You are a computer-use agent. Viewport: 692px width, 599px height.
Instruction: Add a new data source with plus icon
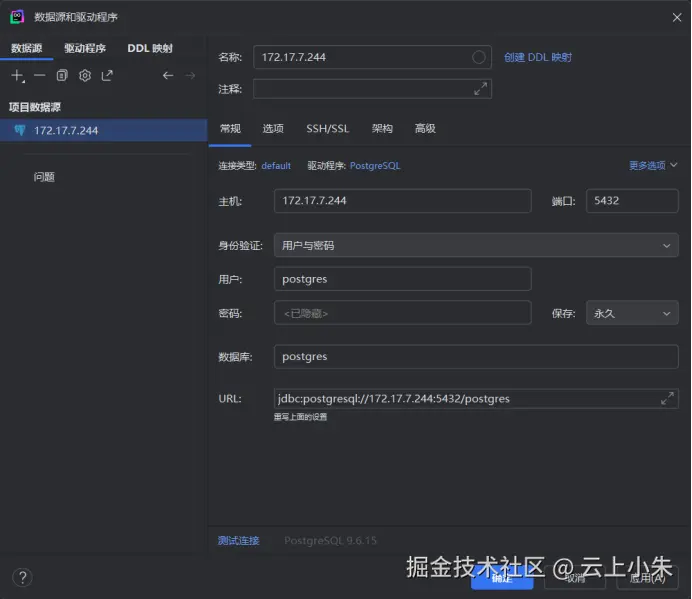[x=18, y=76]
